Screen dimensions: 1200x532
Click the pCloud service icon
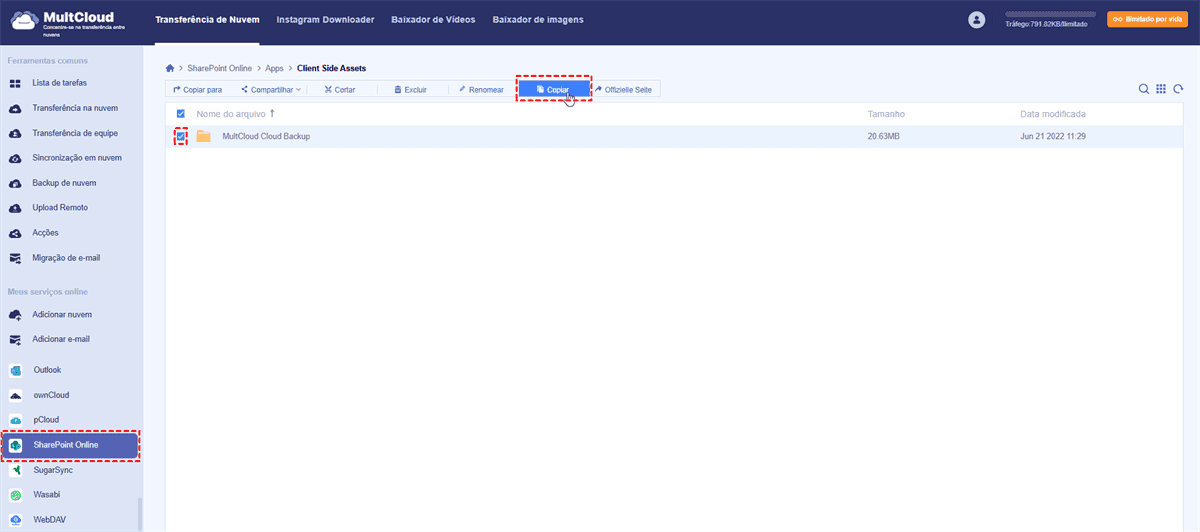point(16,420)
